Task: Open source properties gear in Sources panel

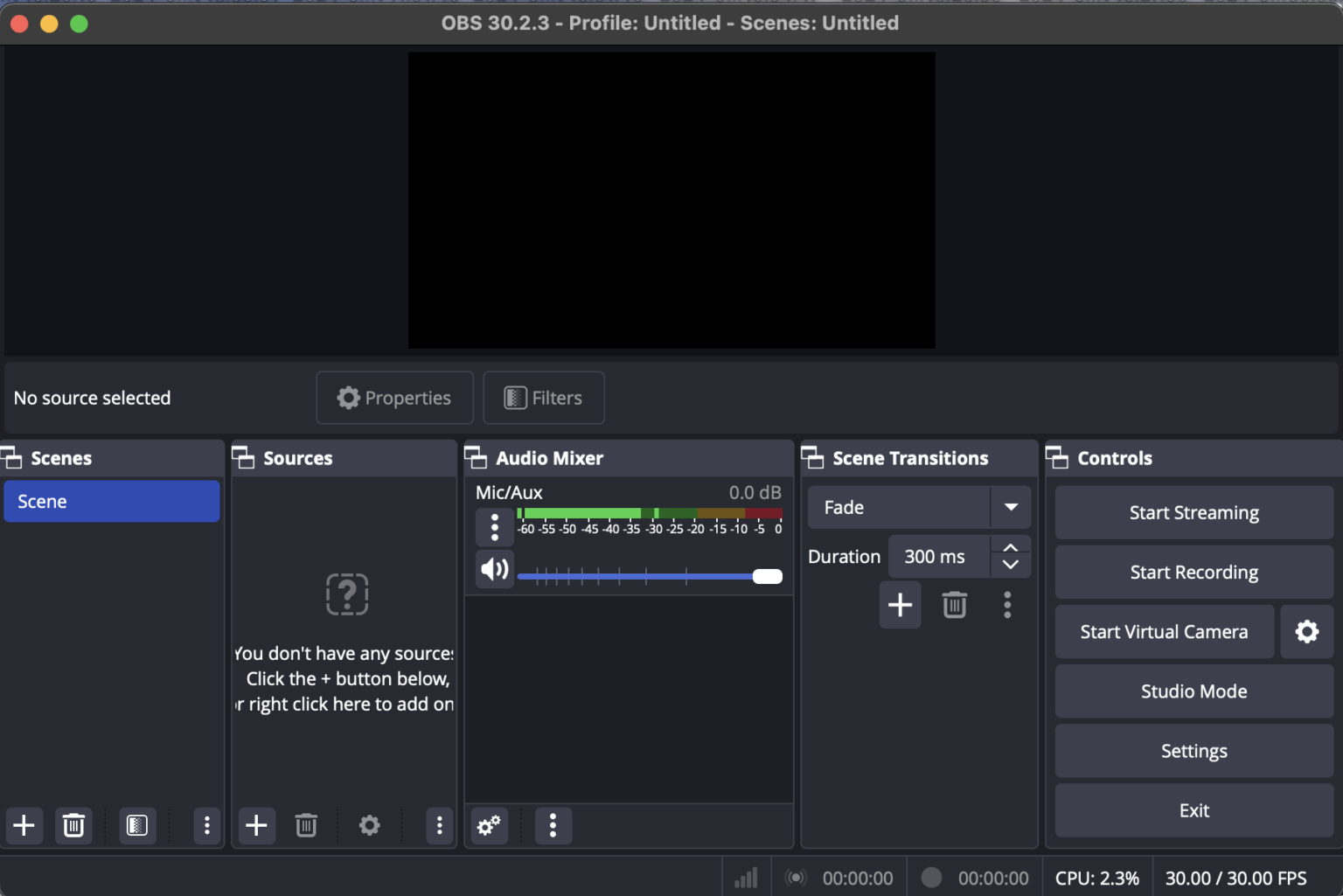Action: click(369, 825)
